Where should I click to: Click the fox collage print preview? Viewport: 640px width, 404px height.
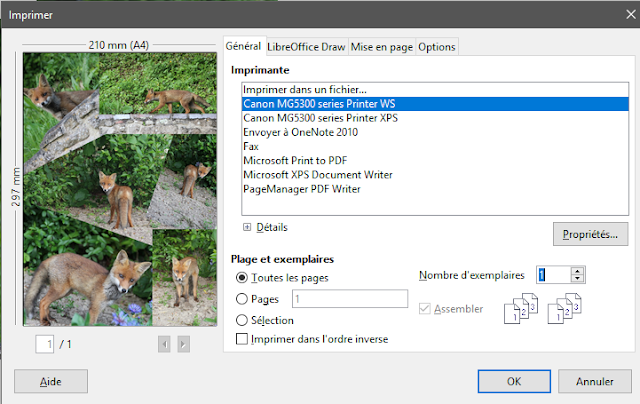point(120,189)
